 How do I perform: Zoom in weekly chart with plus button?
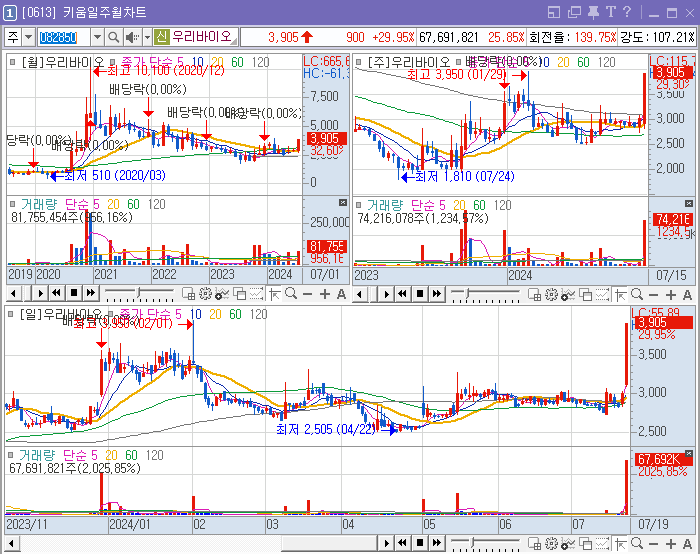click(671, 295)
